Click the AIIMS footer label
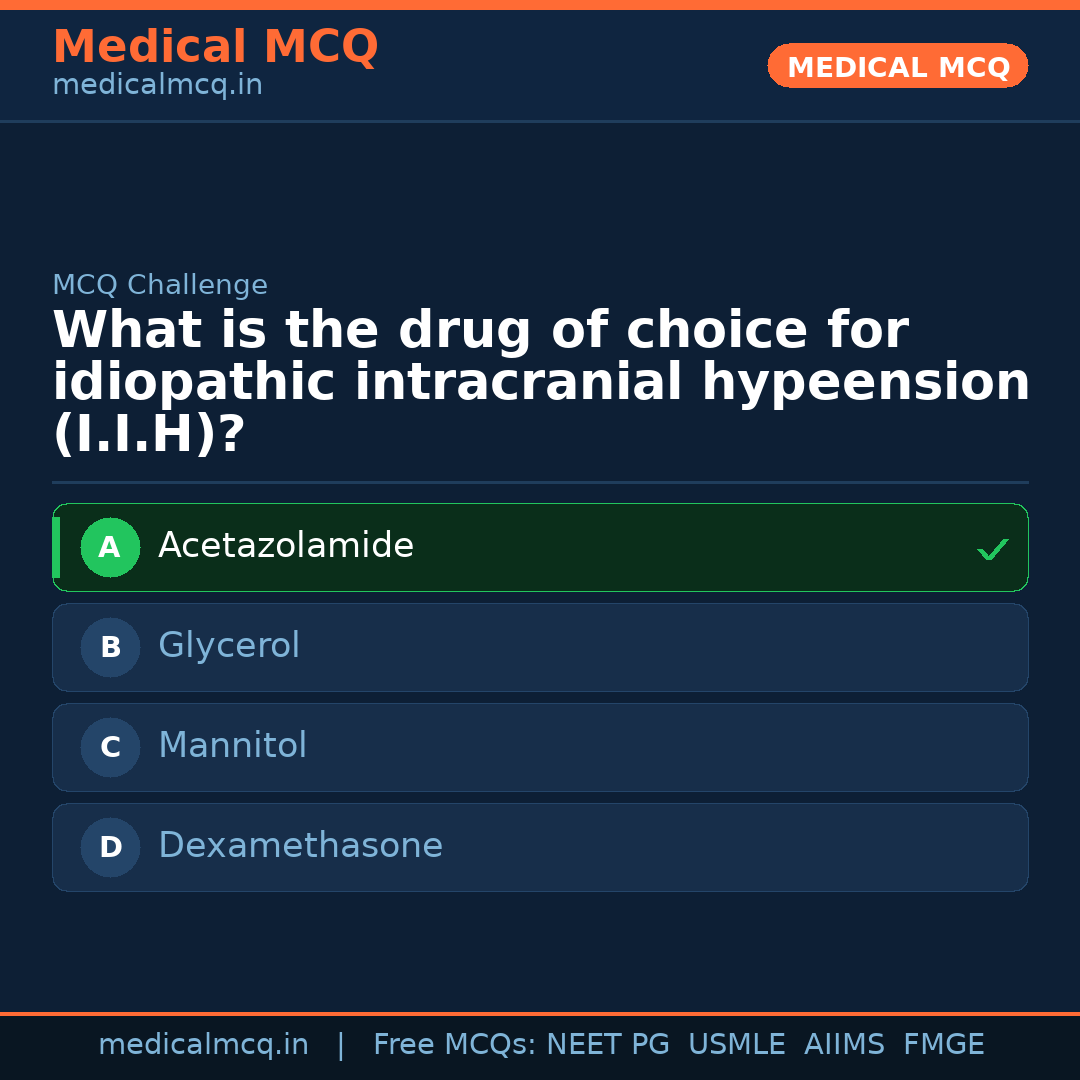Image resolution: width=1080 pixels, height=1080 pixels. pyautogui.click(x=844, y=1045)
